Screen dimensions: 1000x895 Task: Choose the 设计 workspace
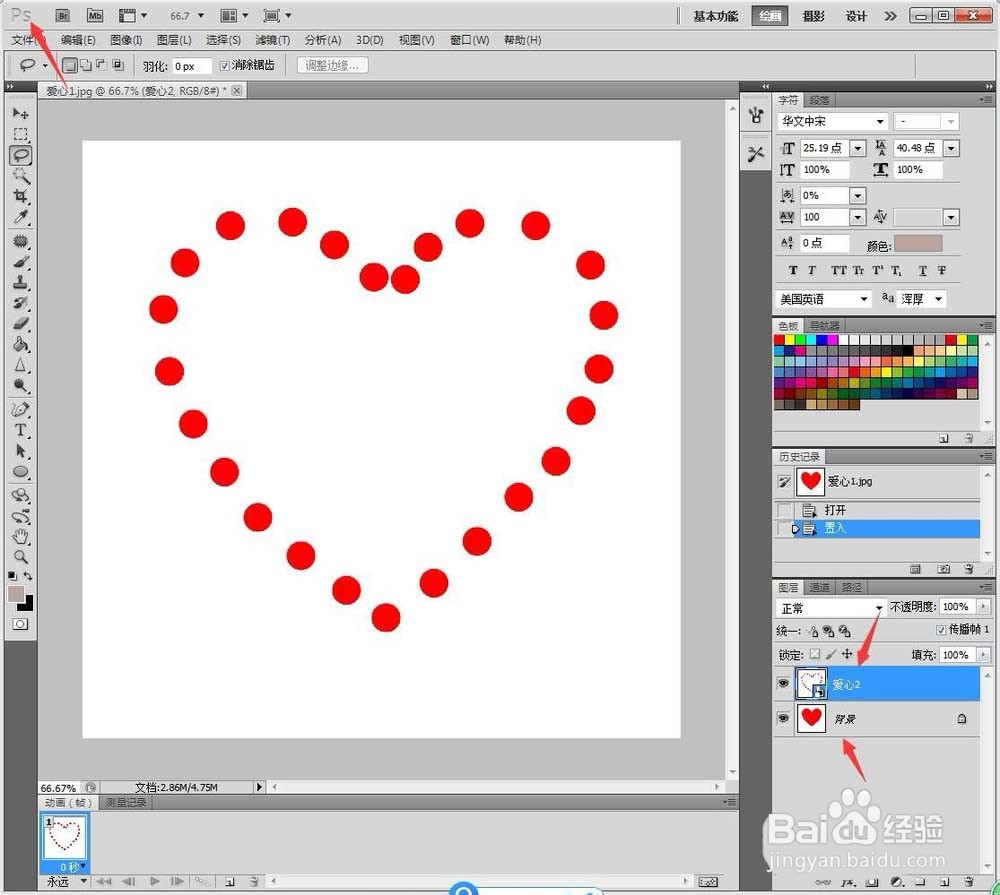click(x=856, y=16)
